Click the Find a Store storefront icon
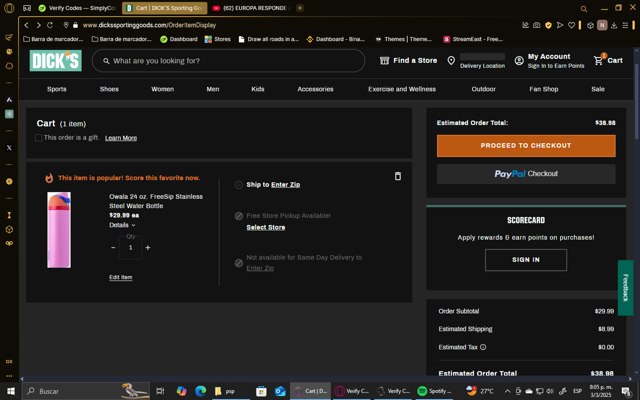The width and height of the screenshot is (640, 400). 384,60
